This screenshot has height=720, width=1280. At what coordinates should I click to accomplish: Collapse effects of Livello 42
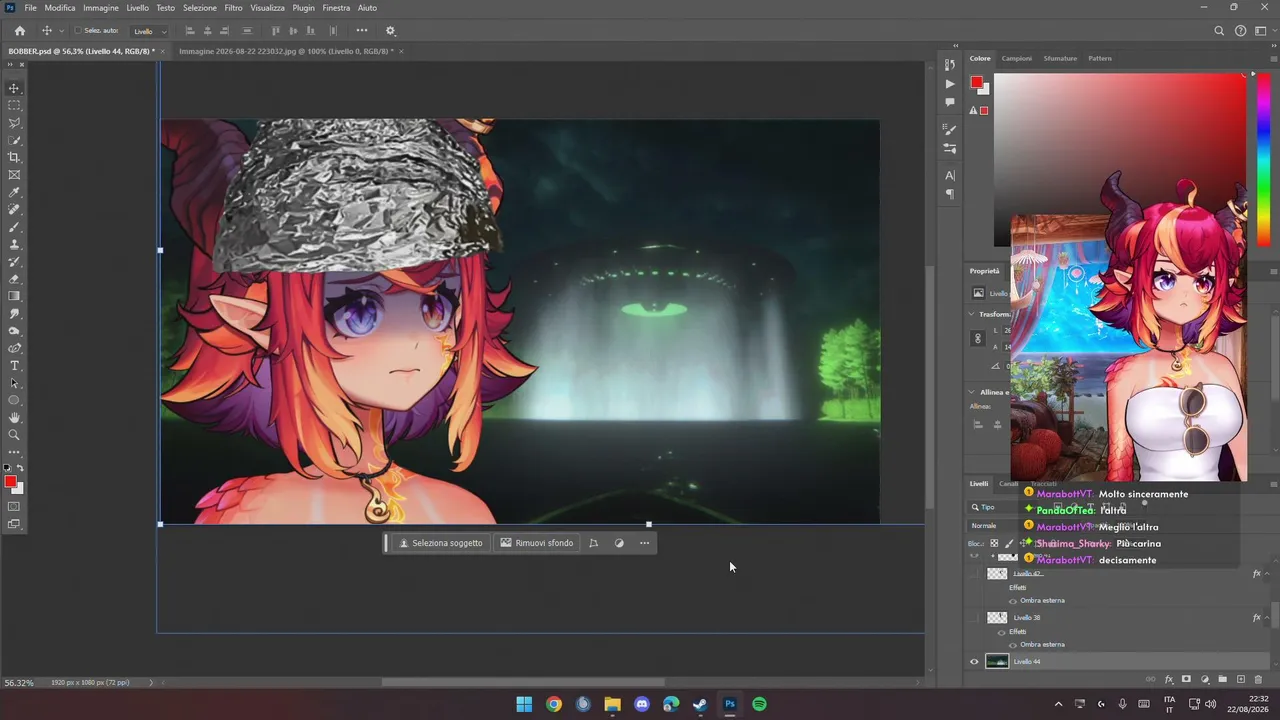coord(1267,574)
